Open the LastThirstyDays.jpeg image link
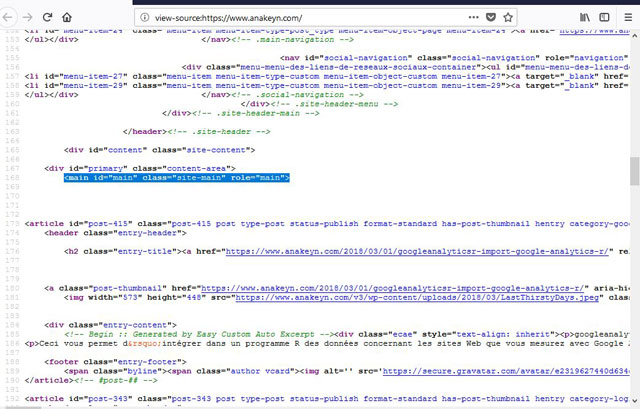Screen dimensions: 640x409 417,298
